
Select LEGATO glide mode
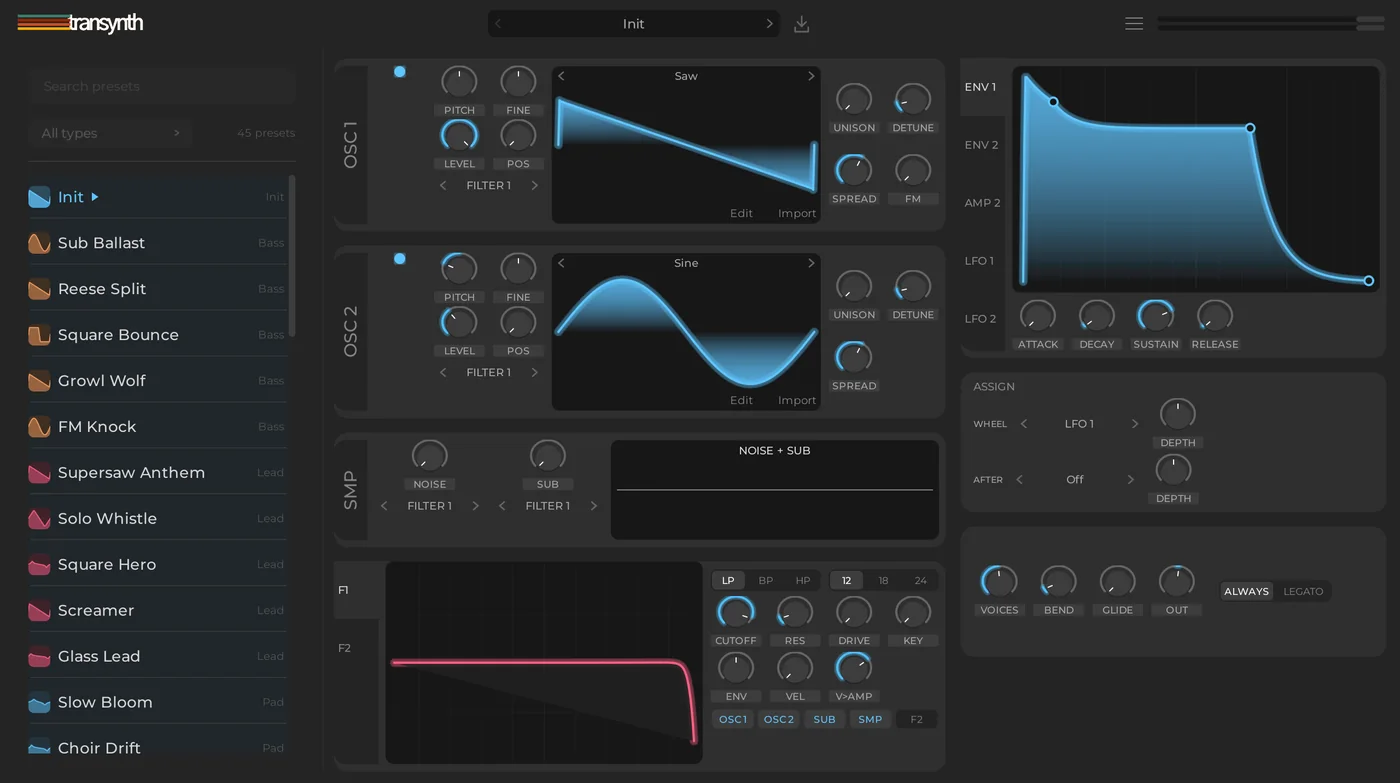click(x=1303, y=591)
